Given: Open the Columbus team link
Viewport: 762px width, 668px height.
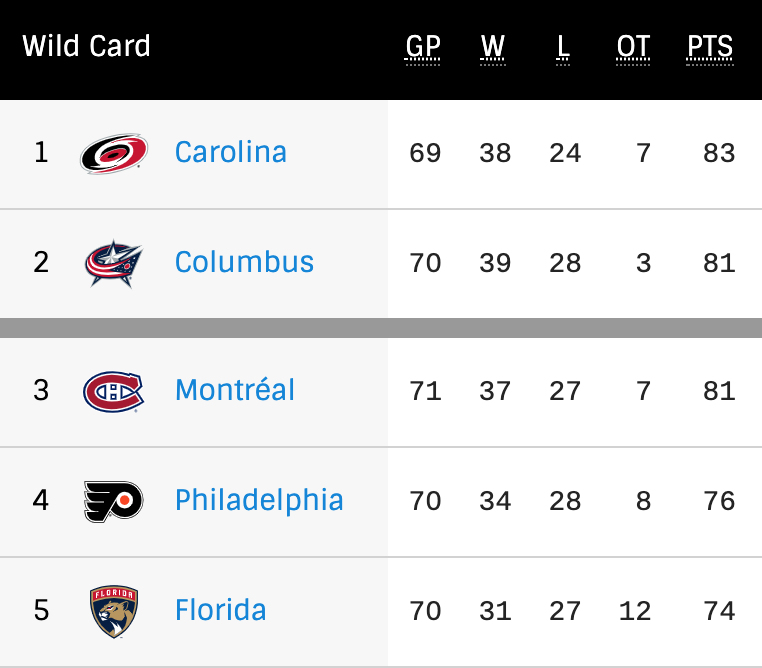Looking at the screenshot, I should [x=244, y=262].
